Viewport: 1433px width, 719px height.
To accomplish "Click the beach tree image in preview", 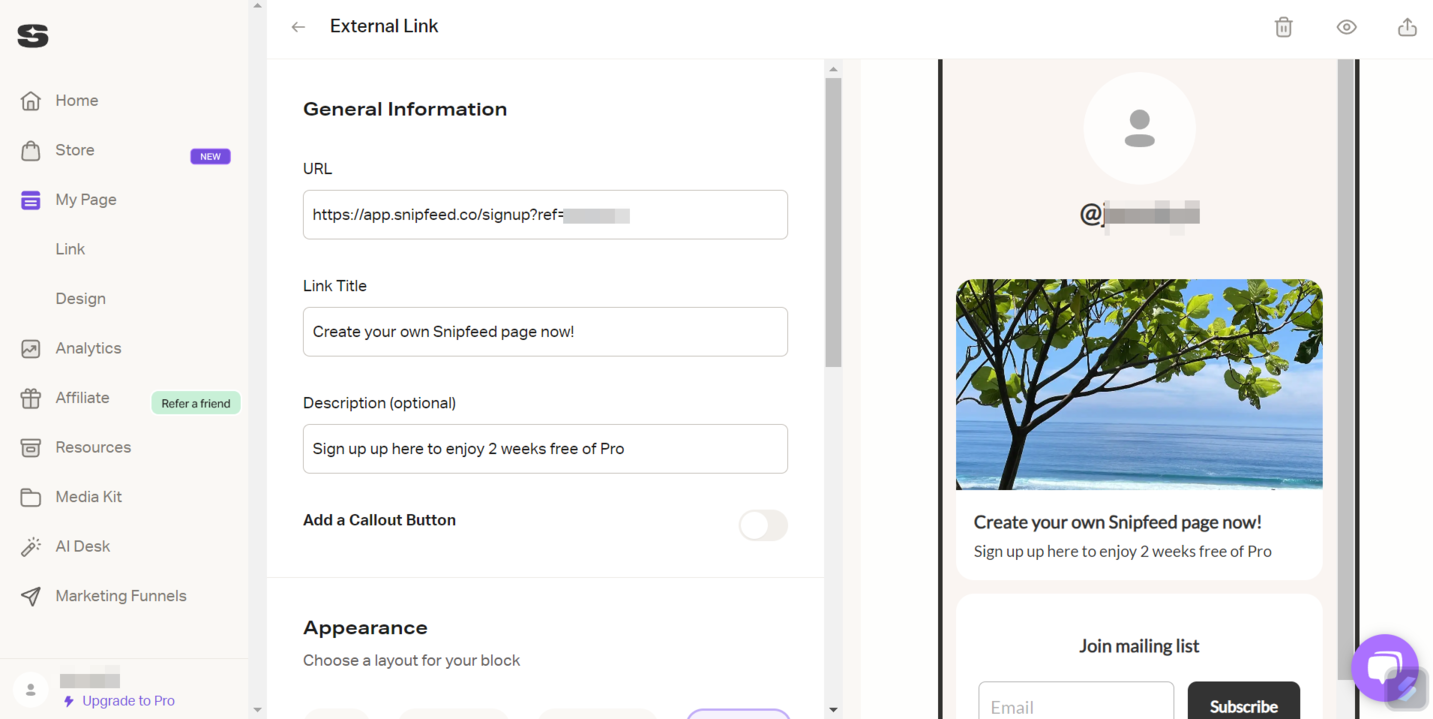I will click(1139, 385).
